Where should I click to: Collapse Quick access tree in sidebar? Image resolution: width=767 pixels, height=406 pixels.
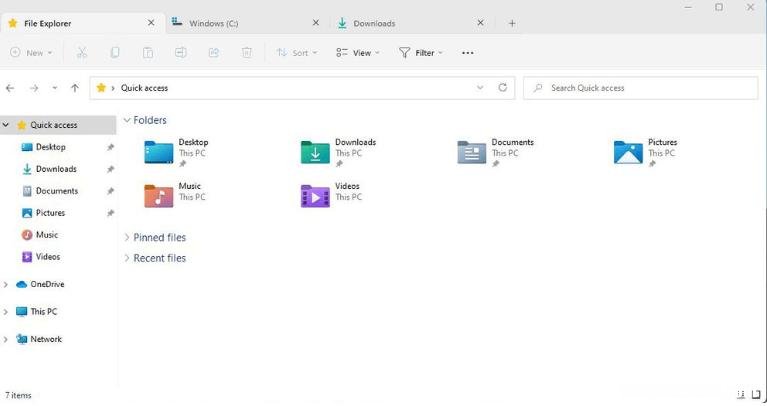point(6,125)
